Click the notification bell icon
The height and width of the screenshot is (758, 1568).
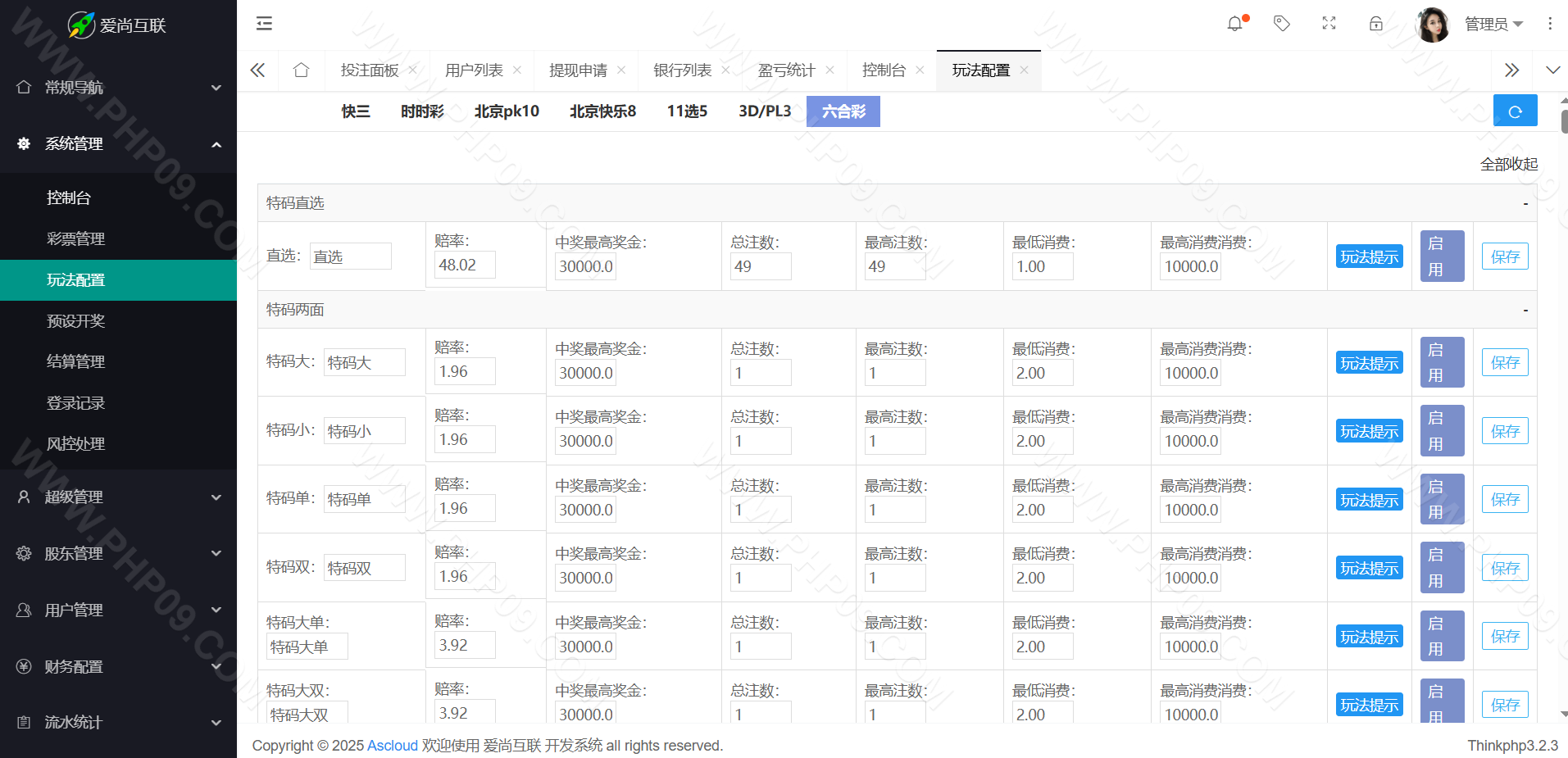tap(1235, 24)
